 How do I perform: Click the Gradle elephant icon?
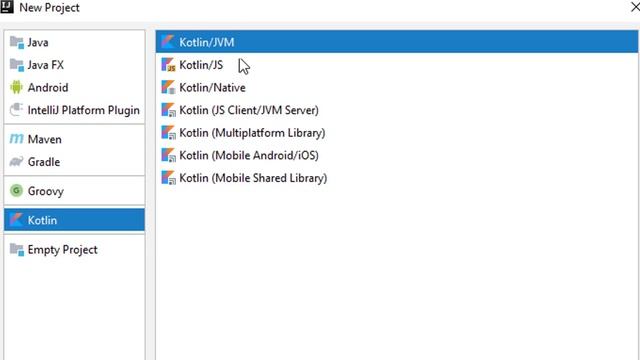[16, 162]
